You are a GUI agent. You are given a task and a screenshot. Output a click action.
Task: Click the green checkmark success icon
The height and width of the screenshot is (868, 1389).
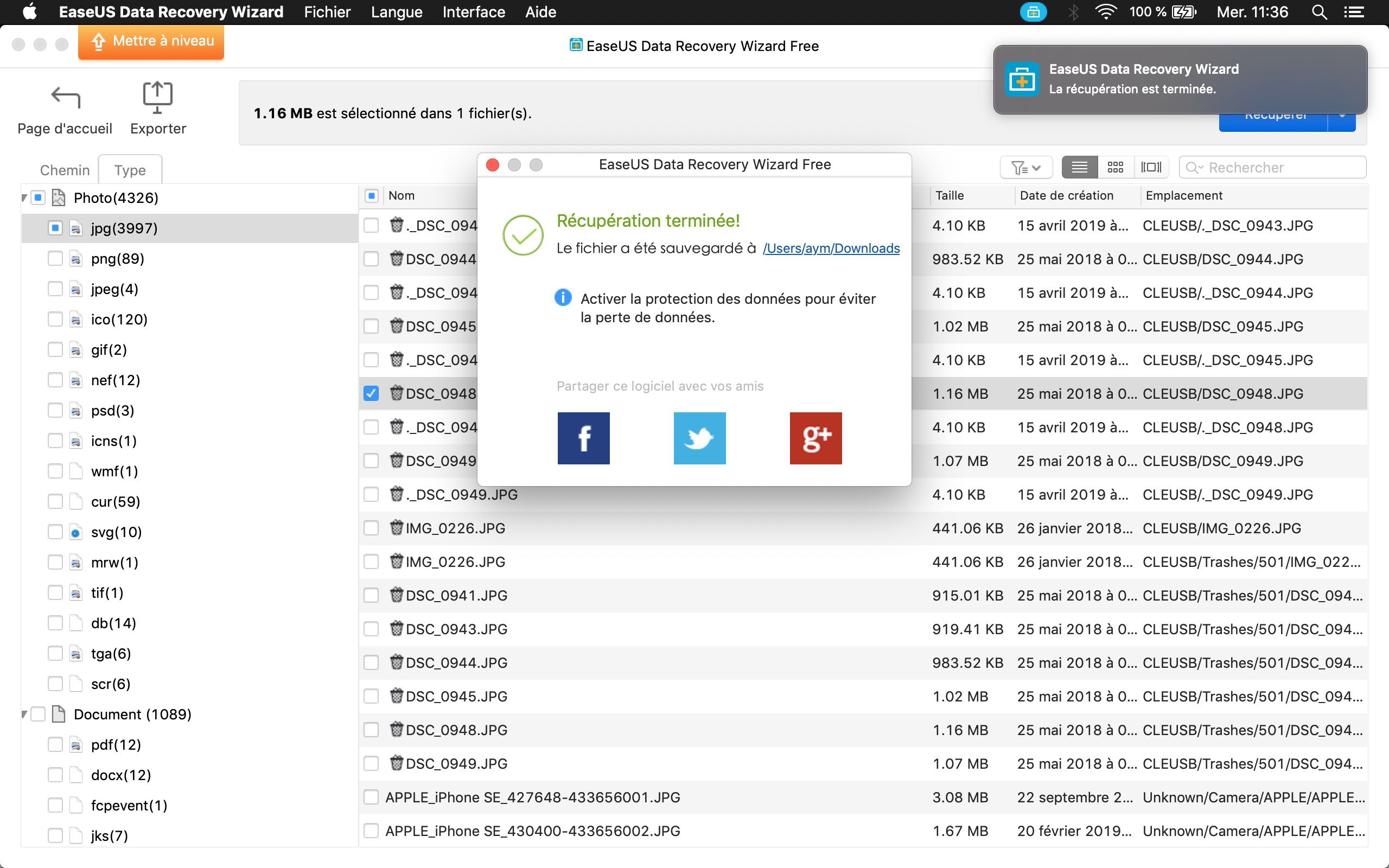coord(523,235)
